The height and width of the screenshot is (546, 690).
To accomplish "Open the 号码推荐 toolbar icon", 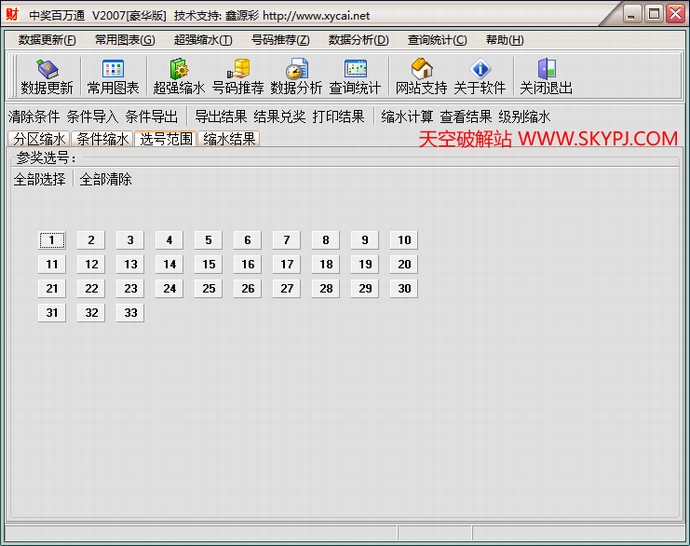I will [238, 70].
